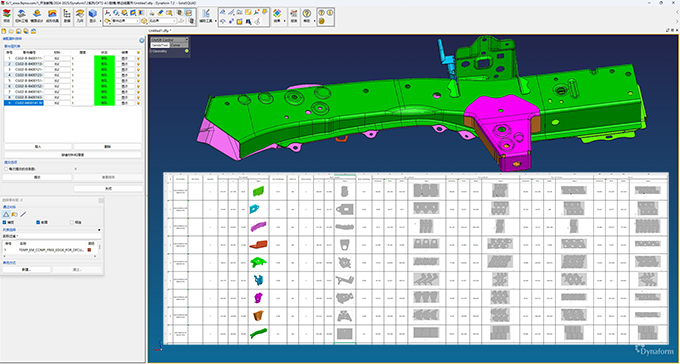The image size is (680, 364).
Task: Select the triangle element icon in selection panel
Action: point(6,214)
